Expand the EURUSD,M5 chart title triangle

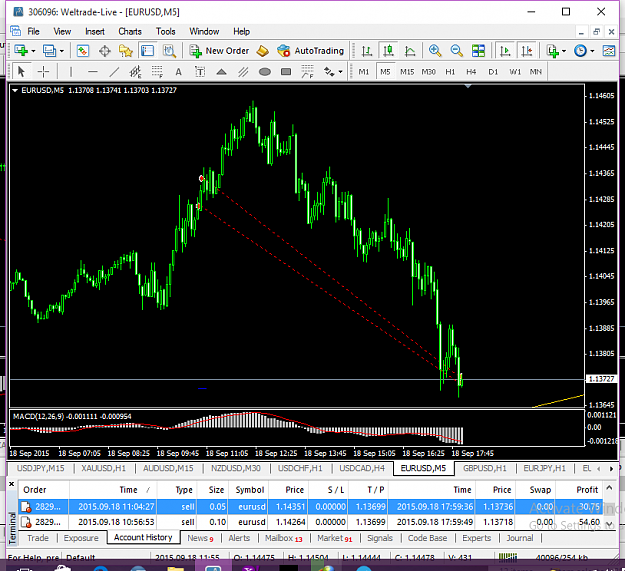coord(15,90)
